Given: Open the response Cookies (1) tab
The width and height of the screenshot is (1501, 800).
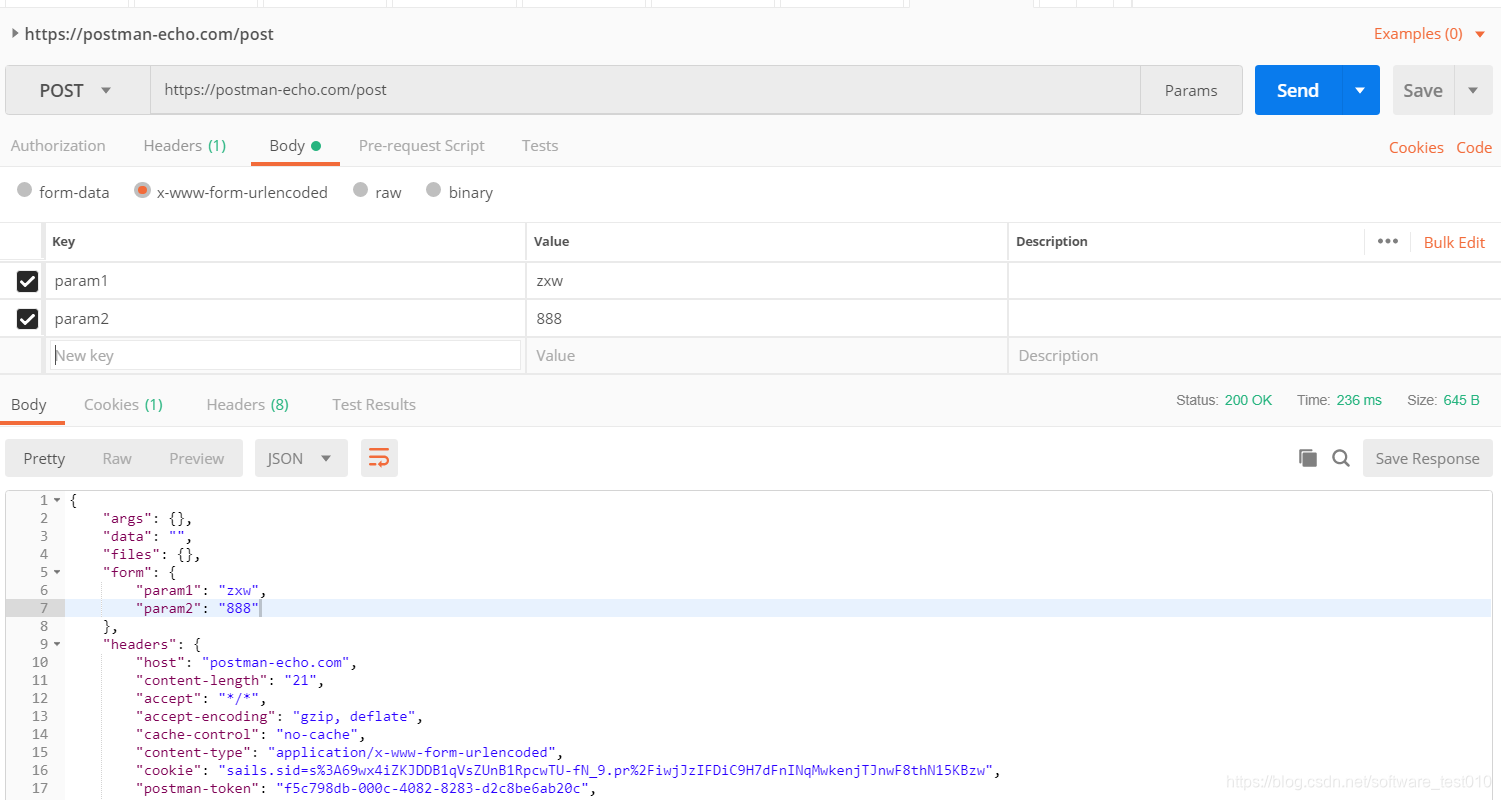Looking at the screenshot, I should pos(123,404).
